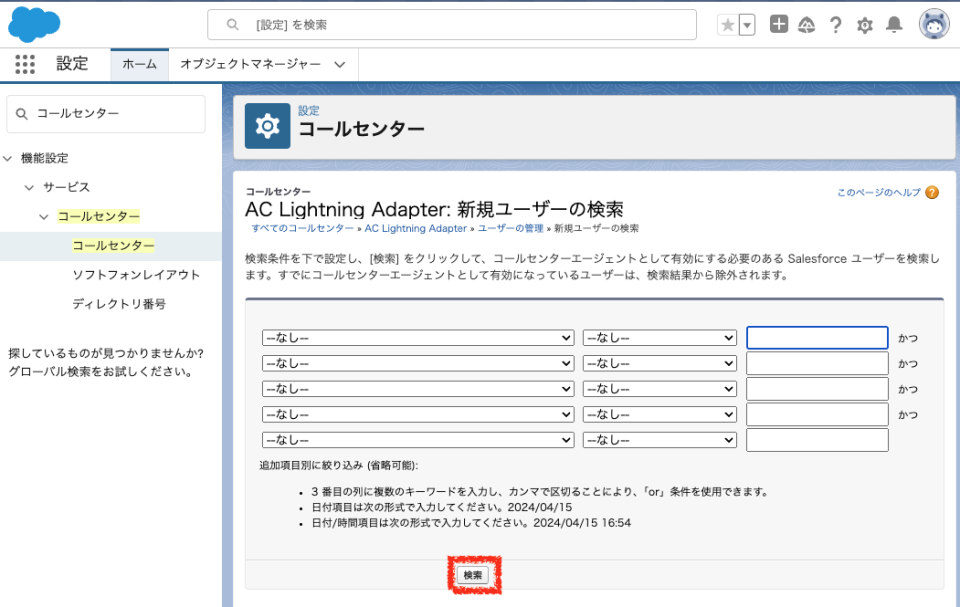
Task: Open the このページのヘルプ link
Action: pyautogui.click(x=879, y=192)
